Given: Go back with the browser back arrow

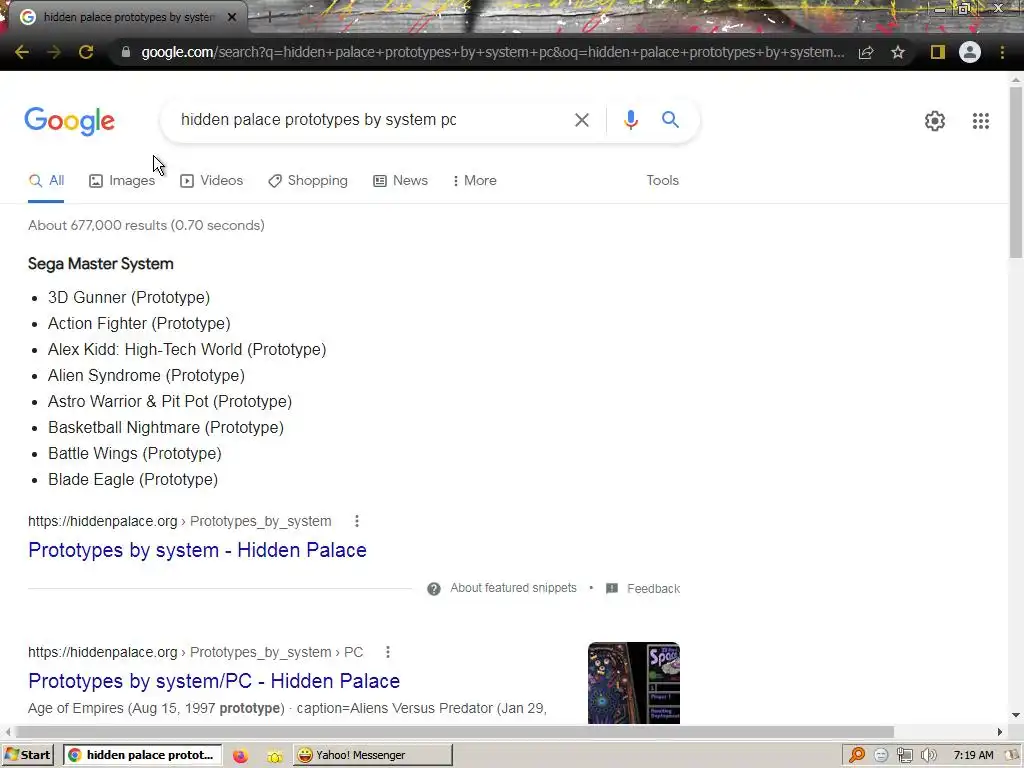Looking at the screenshot, I should click(22, 52).
